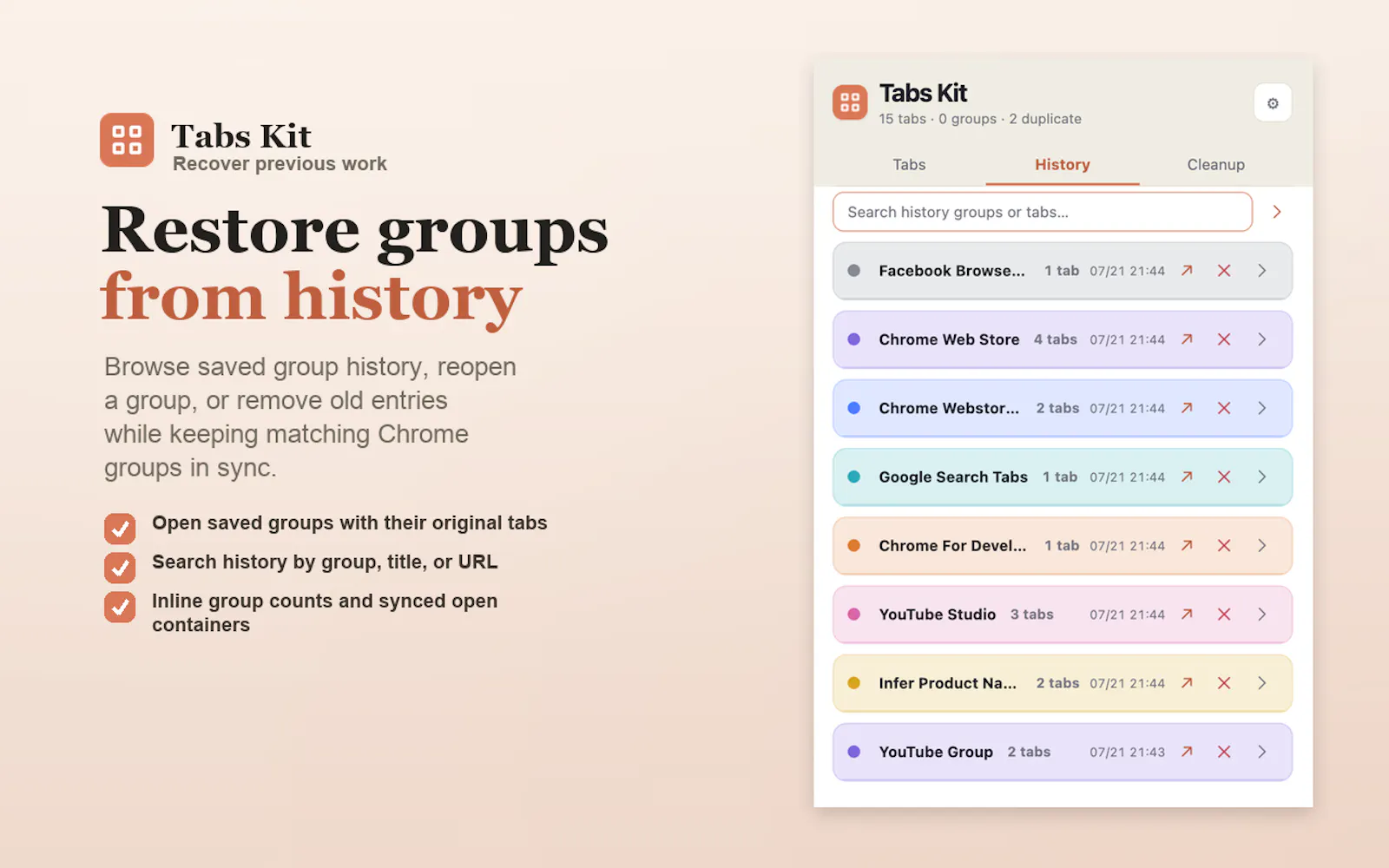Click the '4 tabs' count label
The height and width of the screenshot is (868, 1389).
tap(1055, 339)
